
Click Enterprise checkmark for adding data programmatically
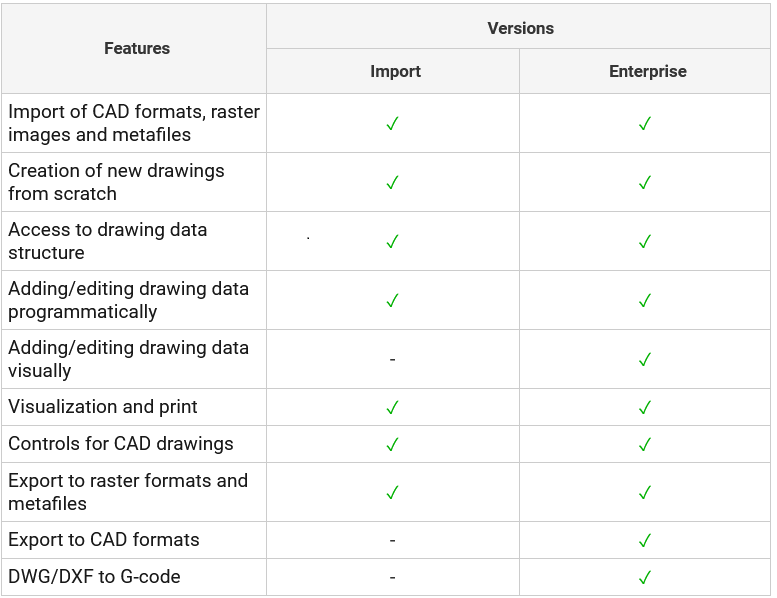(x=645, y=301)
